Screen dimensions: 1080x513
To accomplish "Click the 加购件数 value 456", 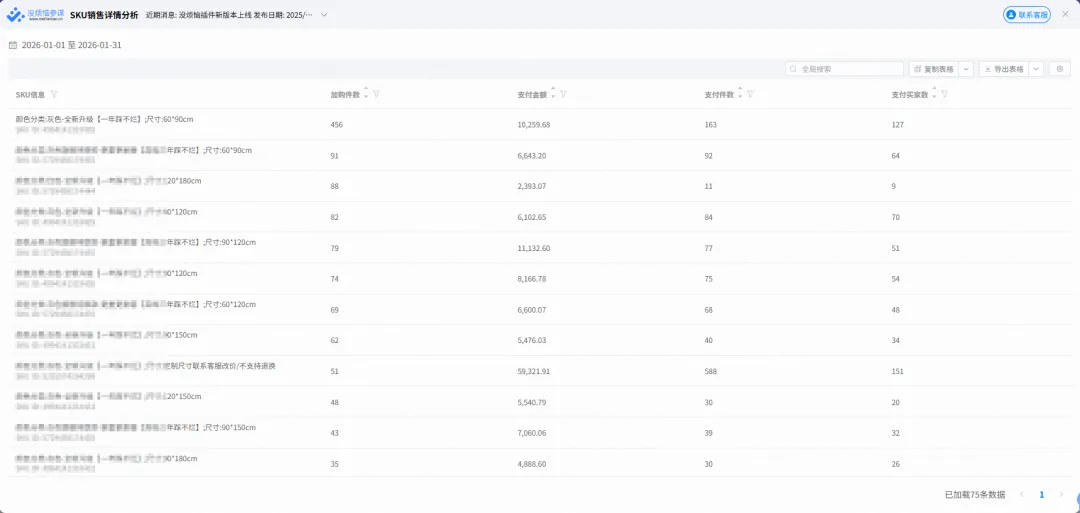I will click(337, 125).
